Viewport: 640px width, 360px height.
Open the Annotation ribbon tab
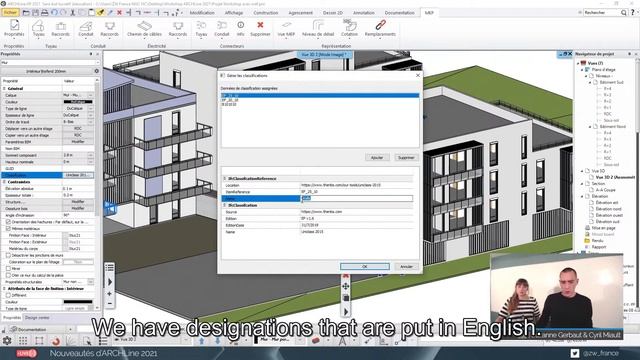(x=364, y=13)
